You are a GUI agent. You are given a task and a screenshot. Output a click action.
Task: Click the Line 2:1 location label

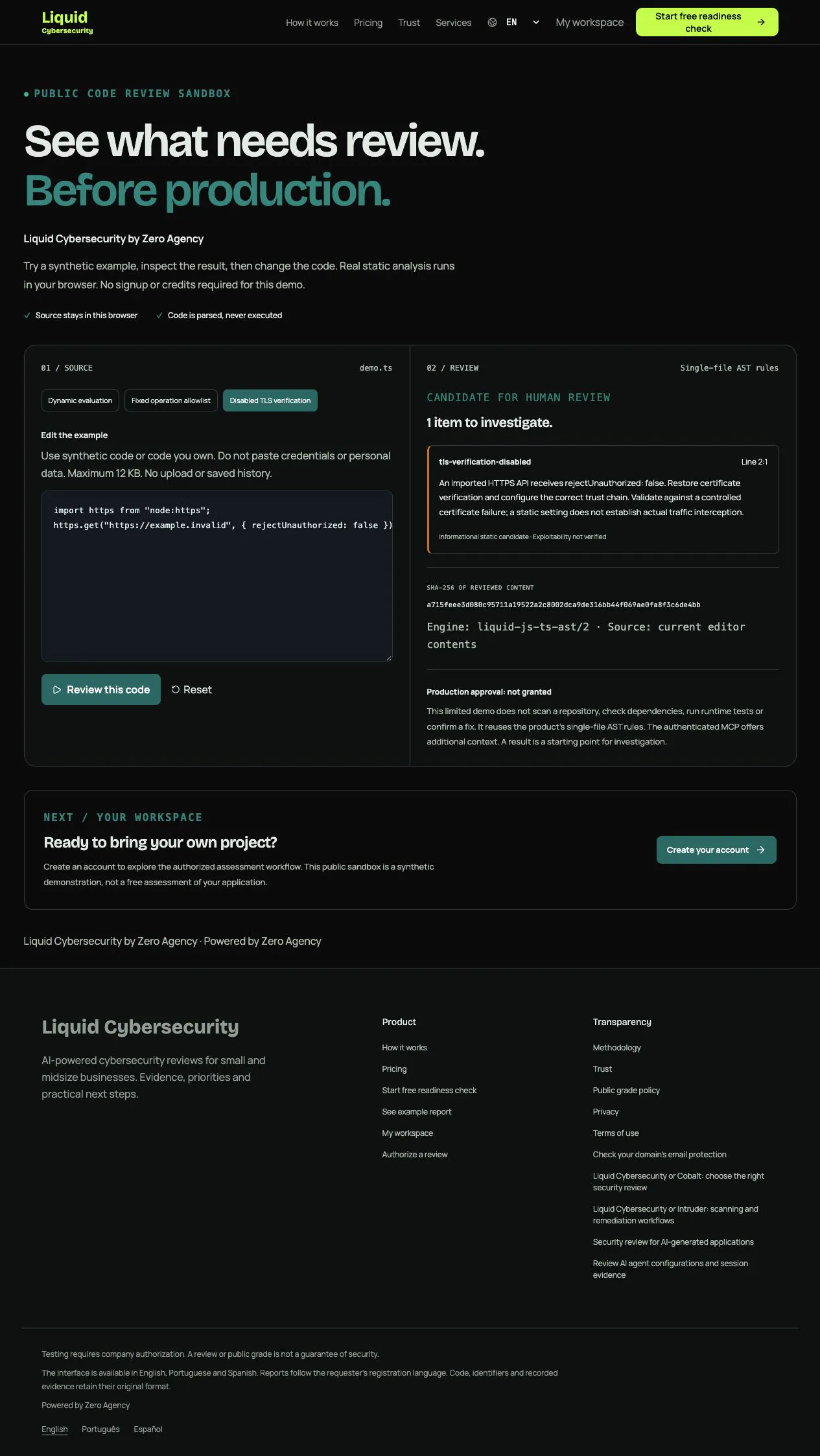(x=755, y=462)
